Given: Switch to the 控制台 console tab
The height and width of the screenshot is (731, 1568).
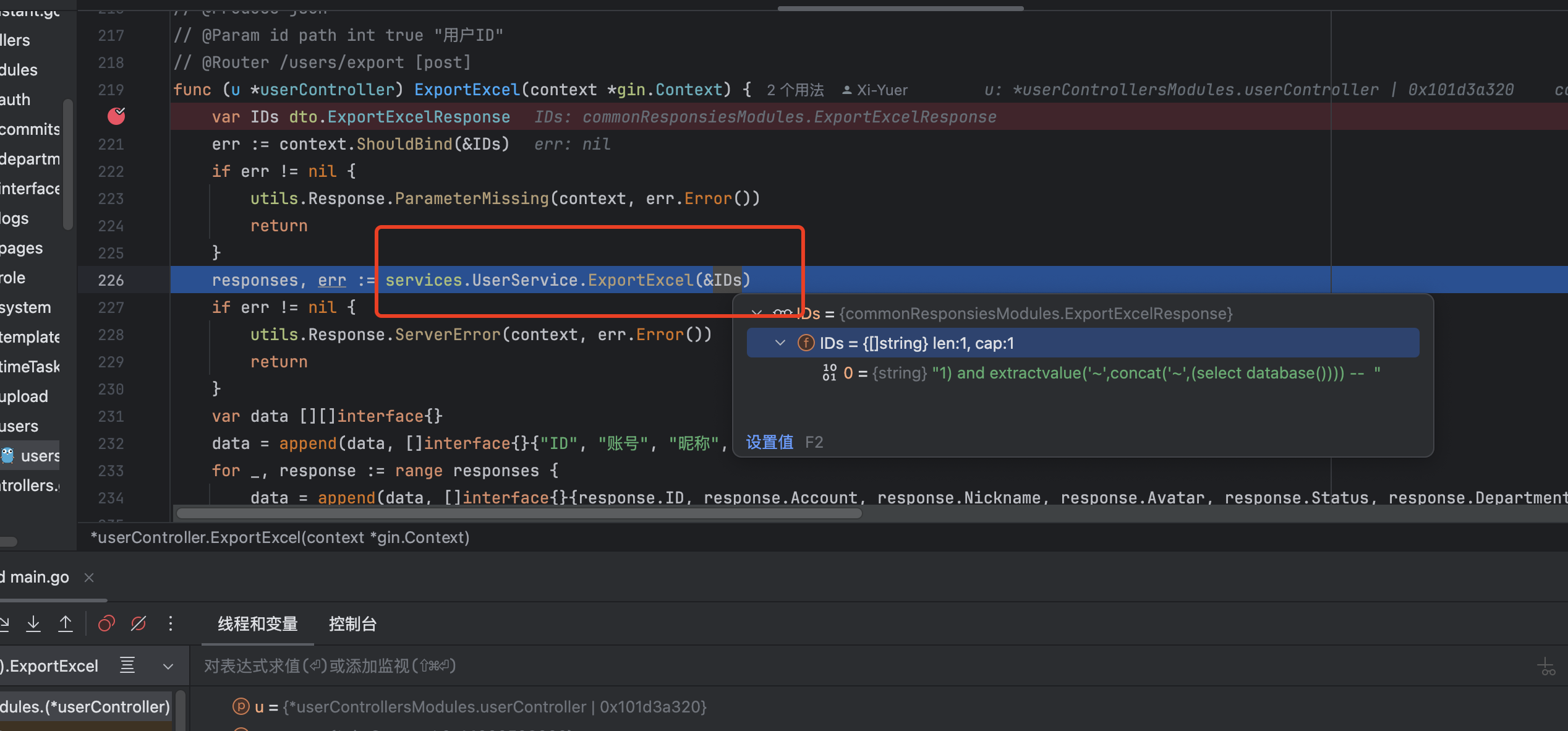Looking at the screenshot, I should tap(352, 624).
